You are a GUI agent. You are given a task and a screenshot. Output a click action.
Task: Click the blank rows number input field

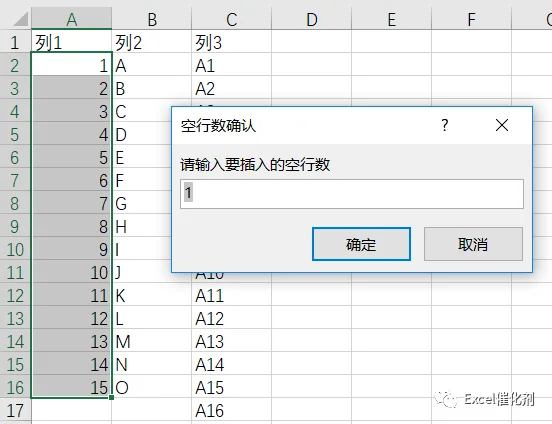(x=352, y=194)
